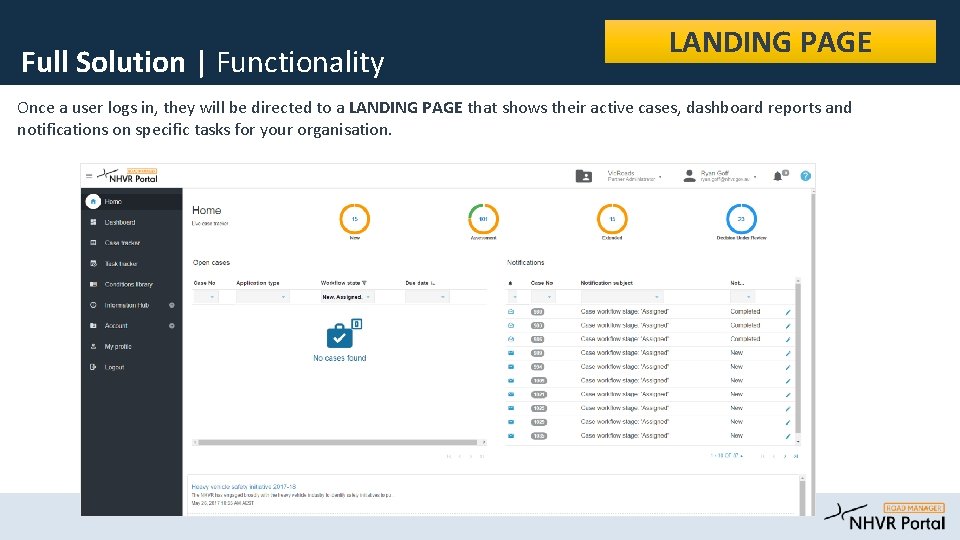The height and width of the screenshot is (540, 960).
Task: Open the notification bell in the header
Action: click(778, 176)
